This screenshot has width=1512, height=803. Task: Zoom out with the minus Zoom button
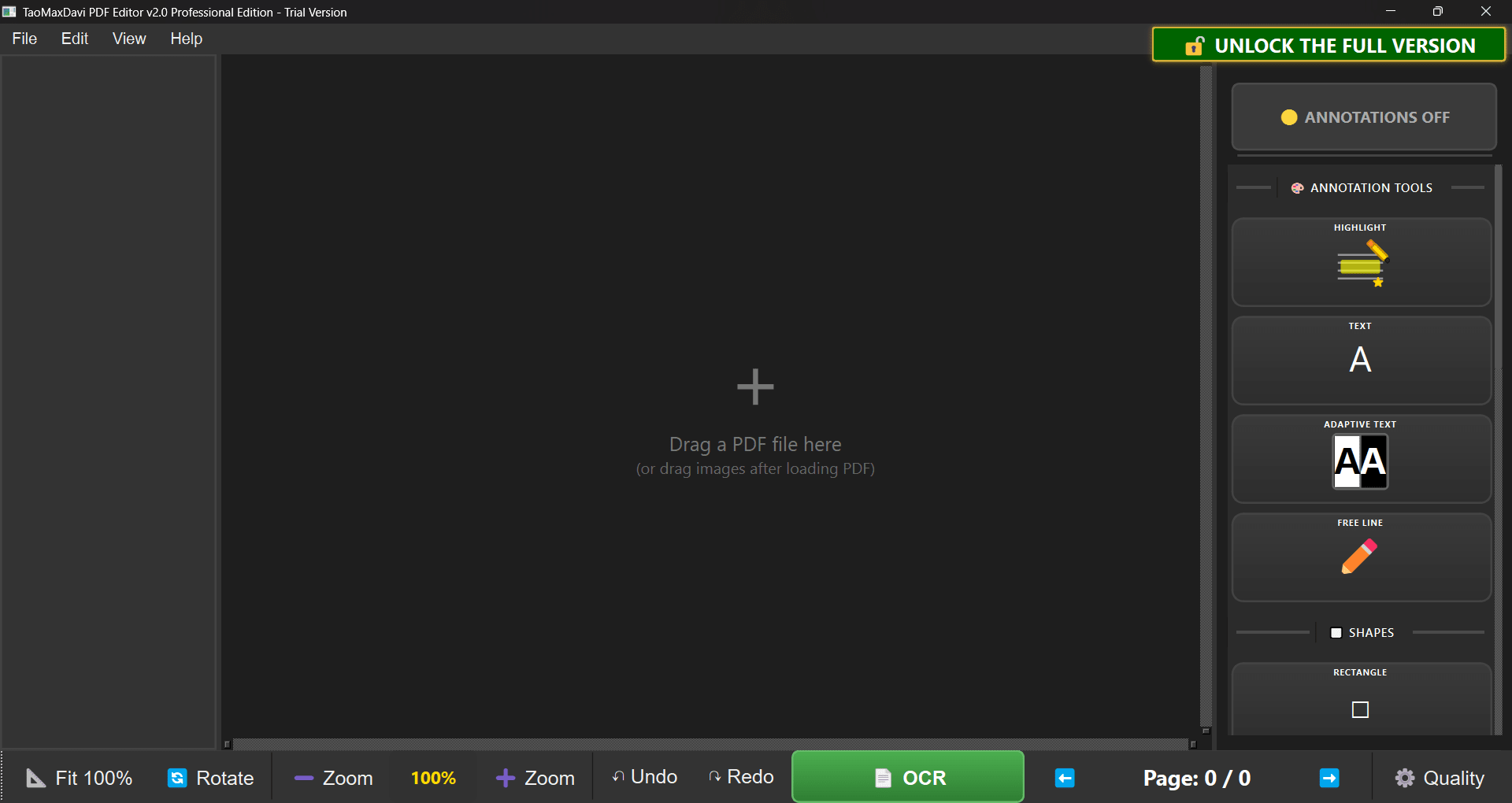click(x=333, y=778)
